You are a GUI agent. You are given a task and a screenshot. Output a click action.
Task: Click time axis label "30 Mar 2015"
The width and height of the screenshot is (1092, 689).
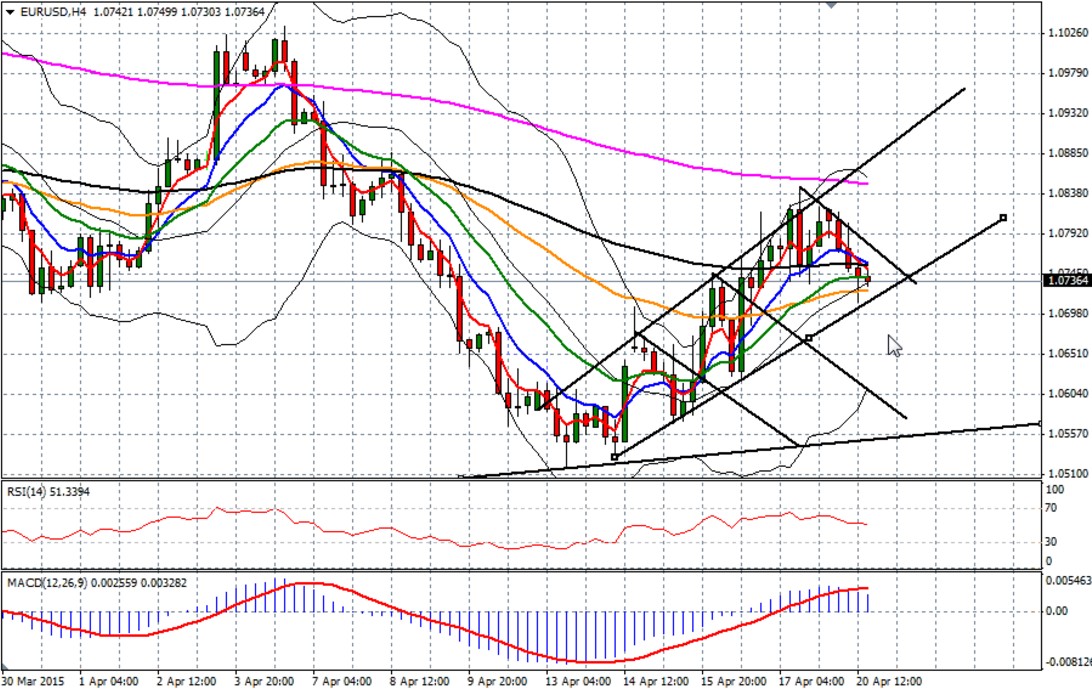tap(31, 681)
